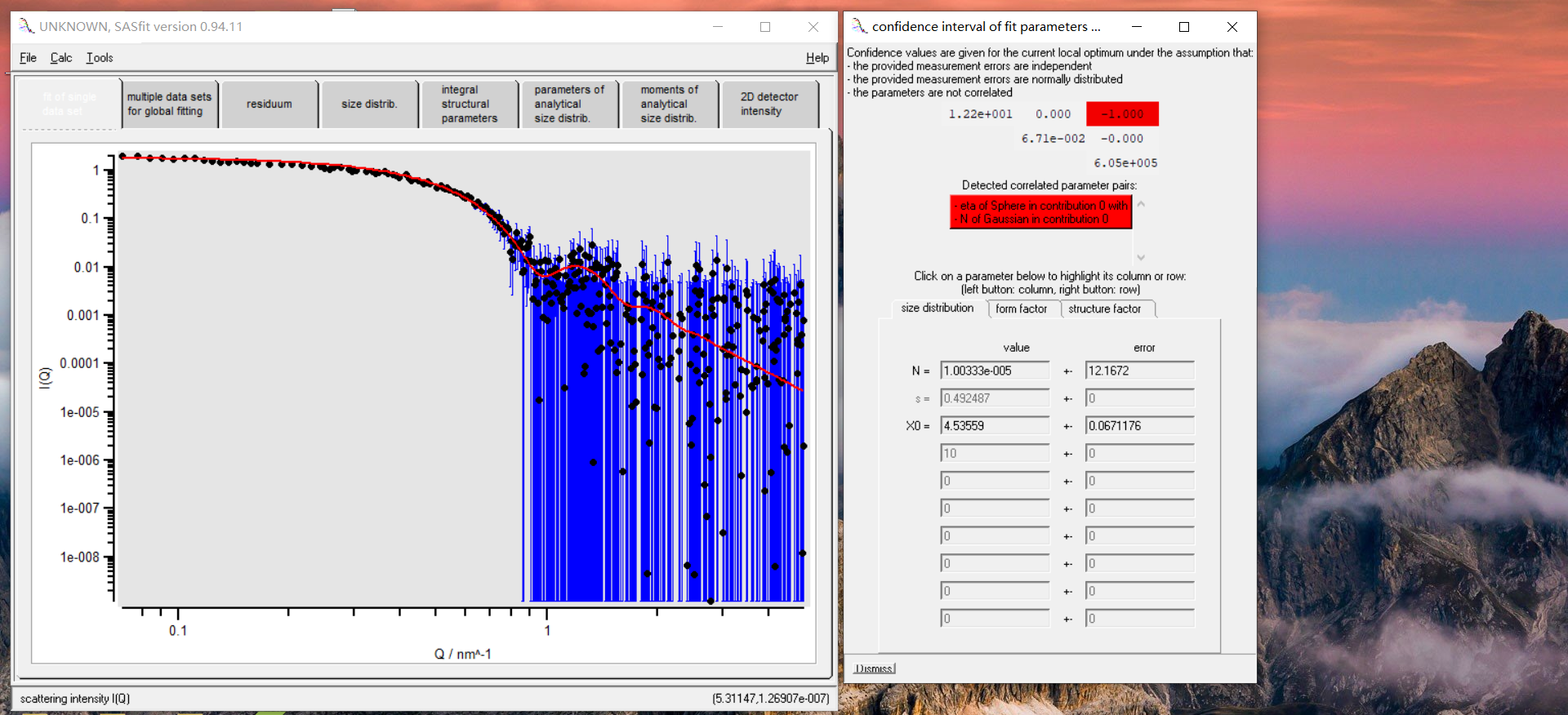The width and height of the screenshot is (1568, 715).
Task: Select the red correlated pair list entry
Action: 1040,212
